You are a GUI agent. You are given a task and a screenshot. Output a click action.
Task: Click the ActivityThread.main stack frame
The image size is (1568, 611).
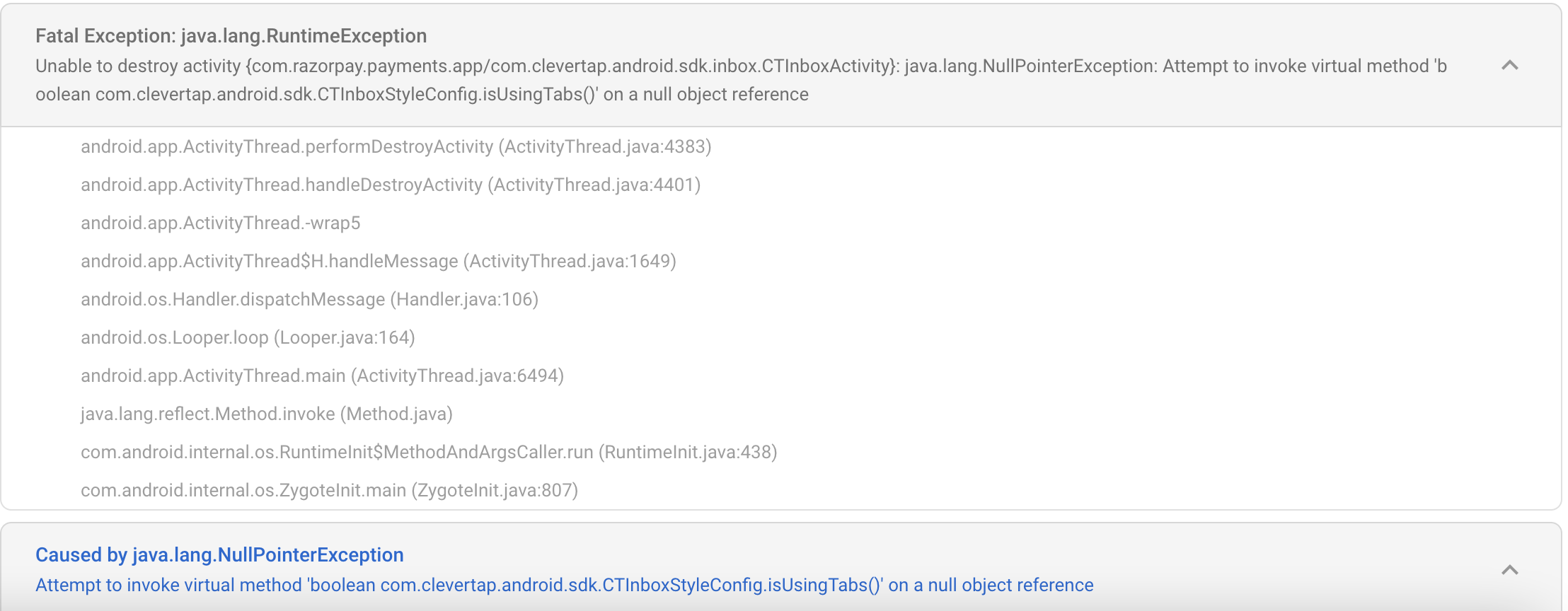322,376
